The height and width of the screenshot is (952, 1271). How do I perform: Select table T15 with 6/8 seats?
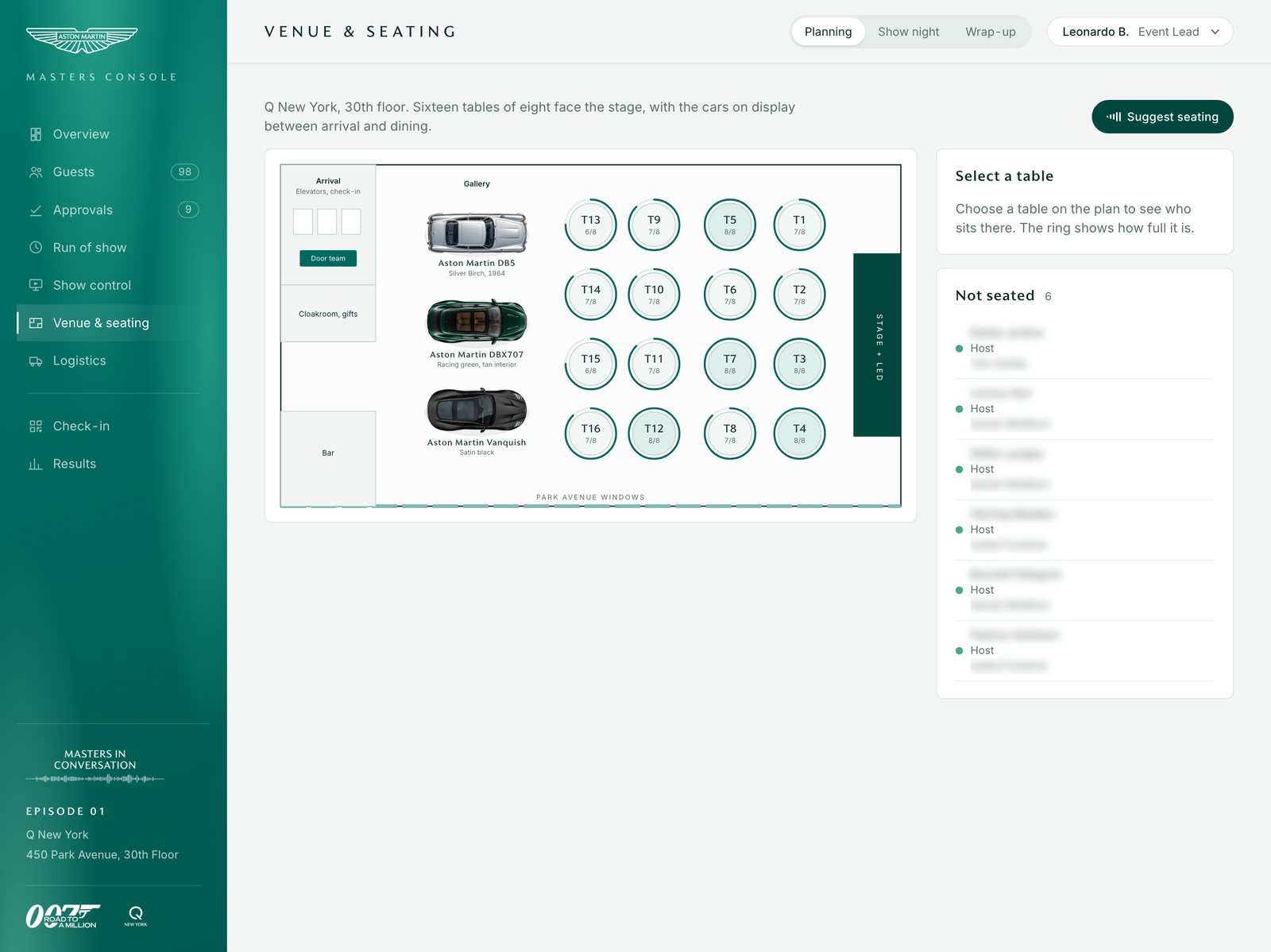point(590,364)
